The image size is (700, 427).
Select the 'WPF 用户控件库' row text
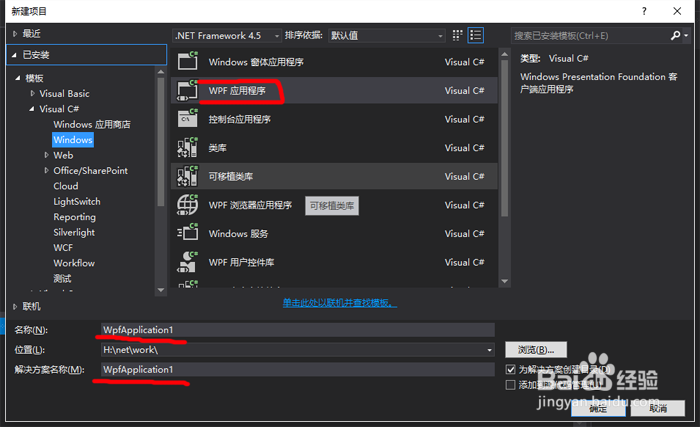[x=242, y=262]
